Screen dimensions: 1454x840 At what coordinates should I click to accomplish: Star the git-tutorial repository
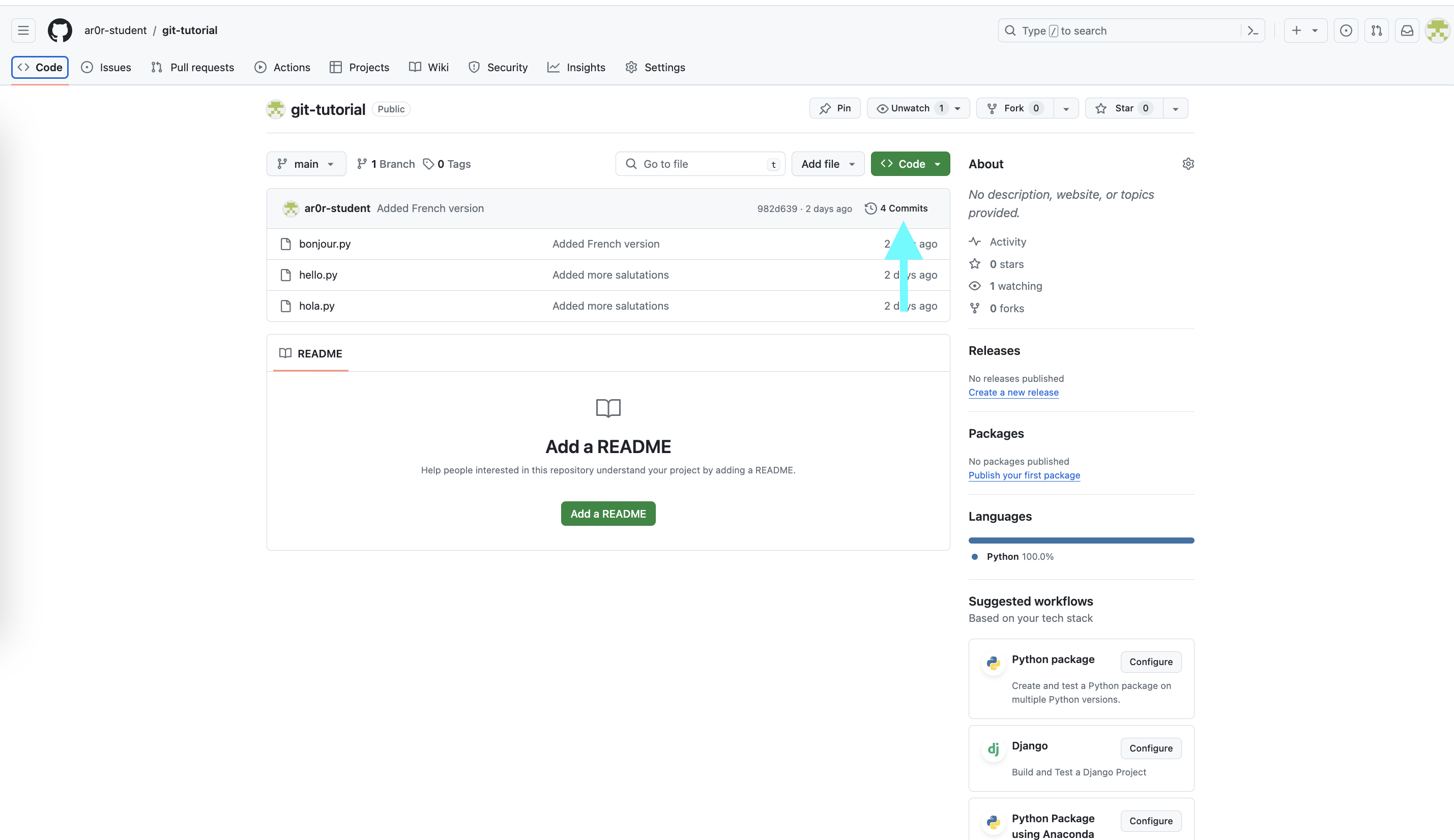click(x=1123, y=108)
